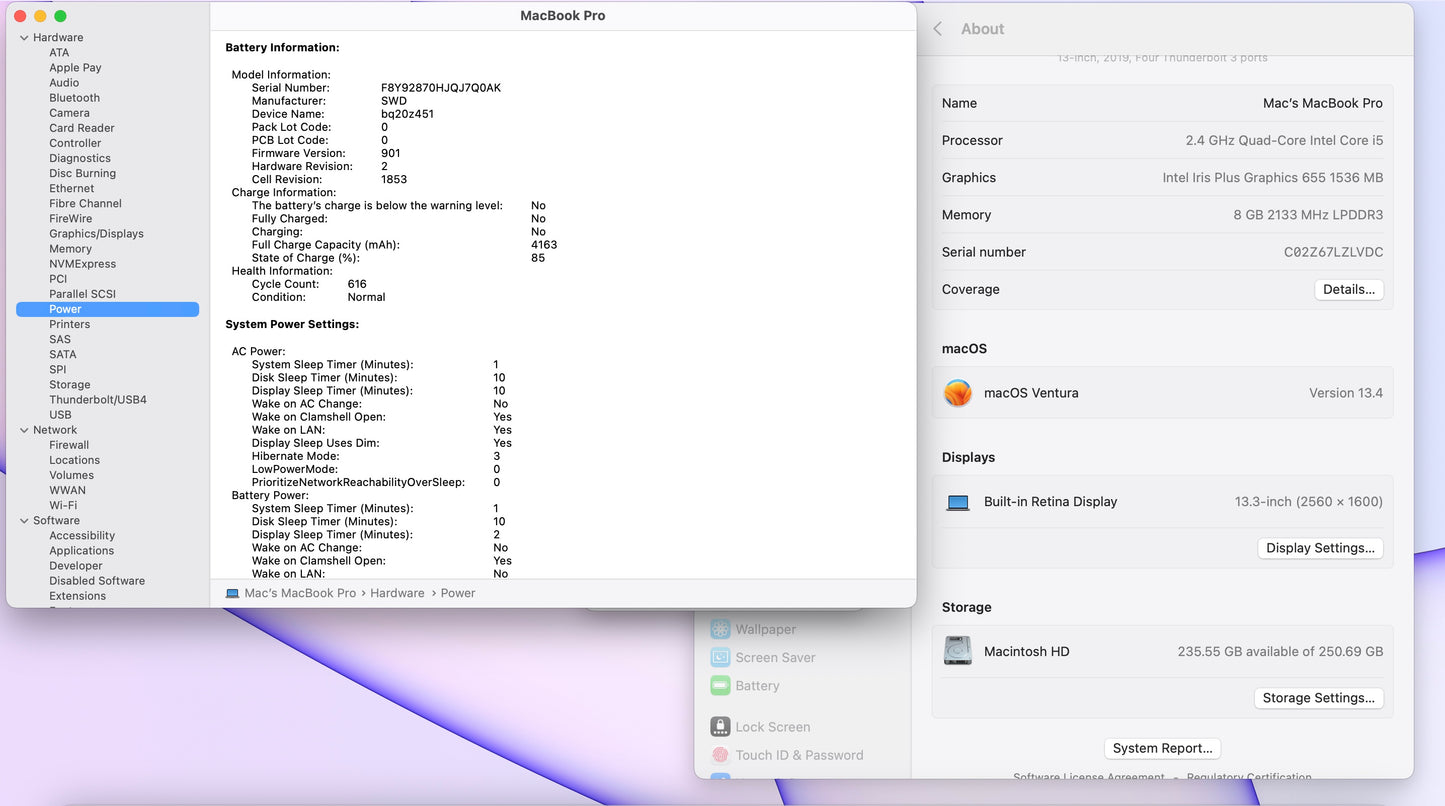Click the Storage Settings button

1318,698
